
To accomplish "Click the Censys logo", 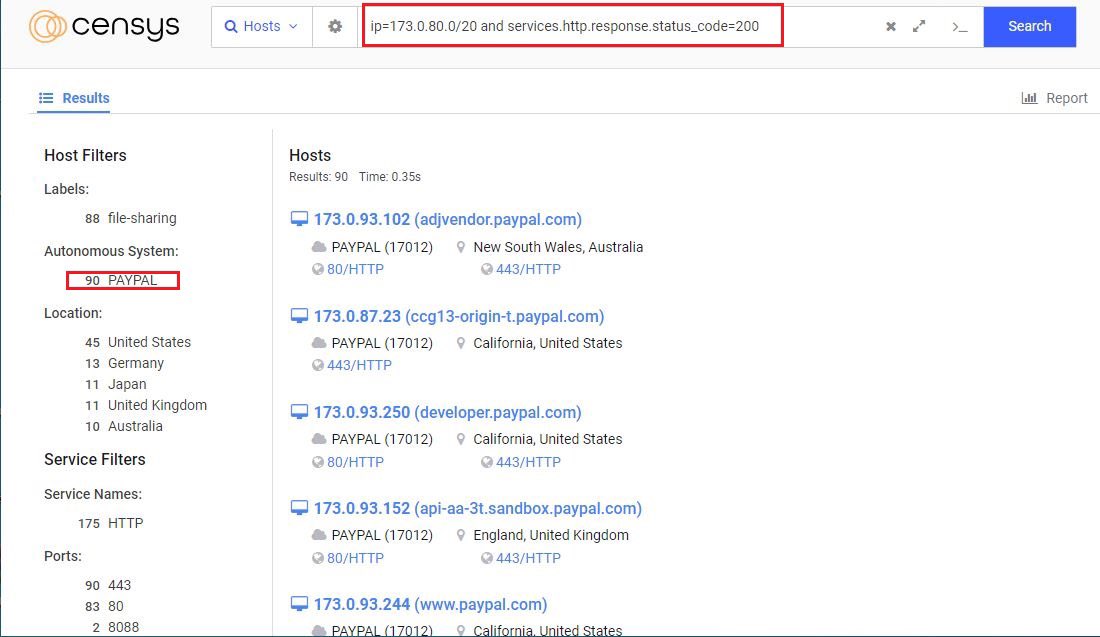I will (104, 27).
